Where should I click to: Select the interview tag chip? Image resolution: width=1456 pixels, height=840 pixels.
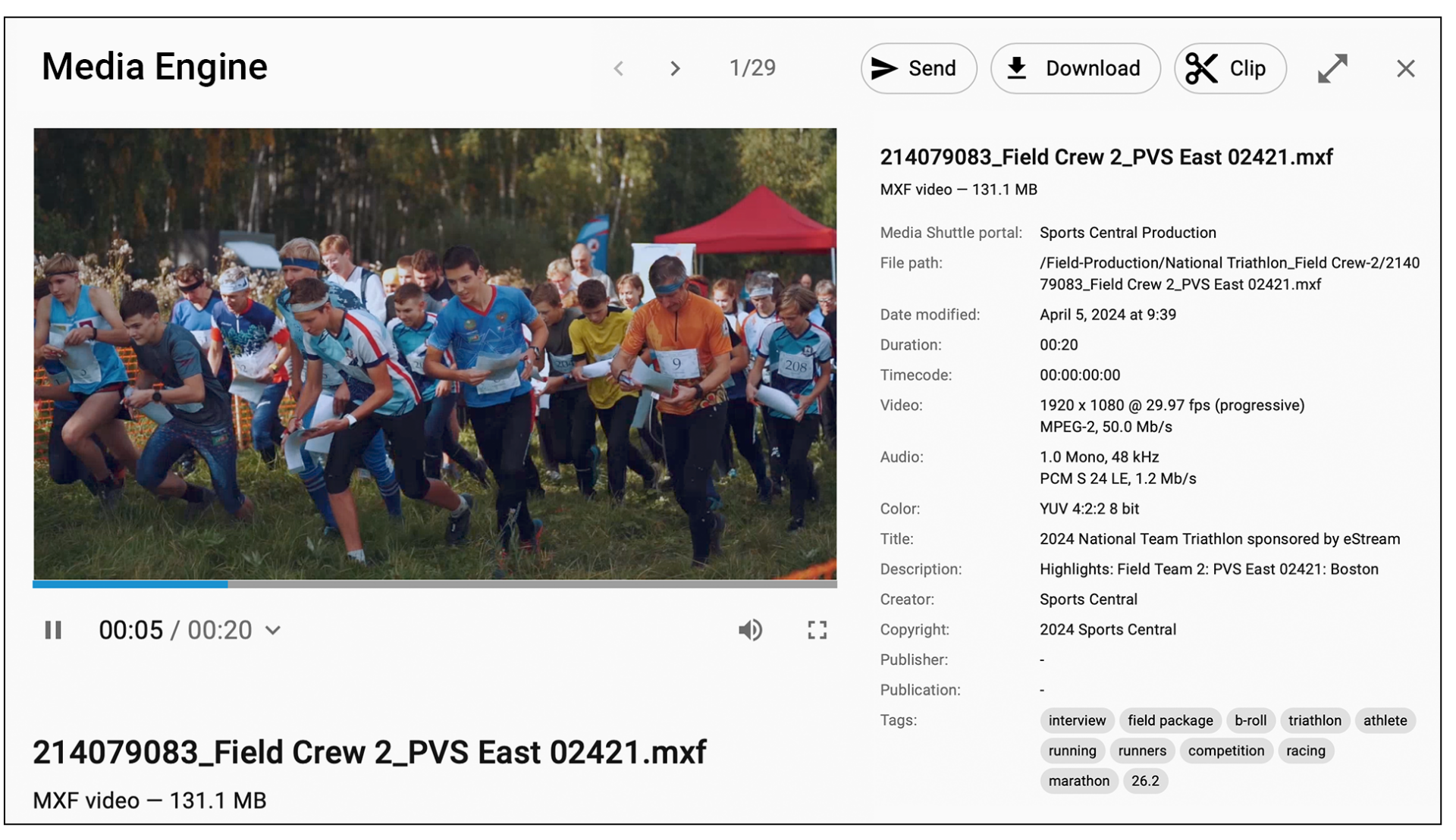[x=1077, y=720]
